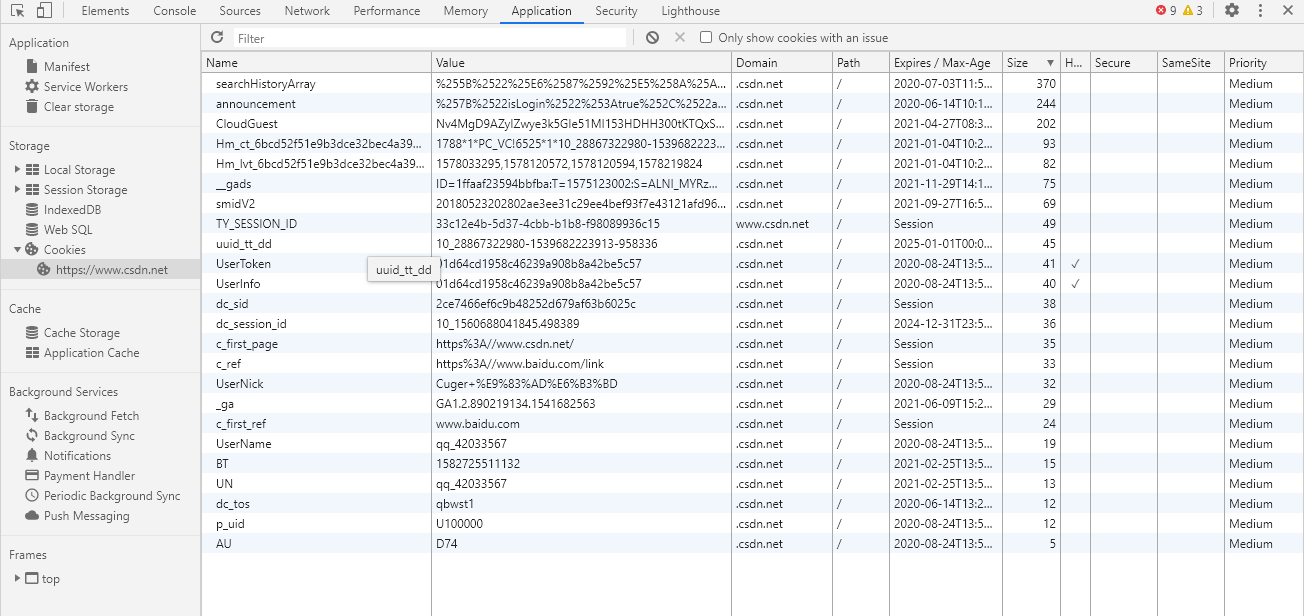The height and width of the screenshot is (616, 1304).
Task: Switch to the Lighthouse tab
Action: point(690,11)
